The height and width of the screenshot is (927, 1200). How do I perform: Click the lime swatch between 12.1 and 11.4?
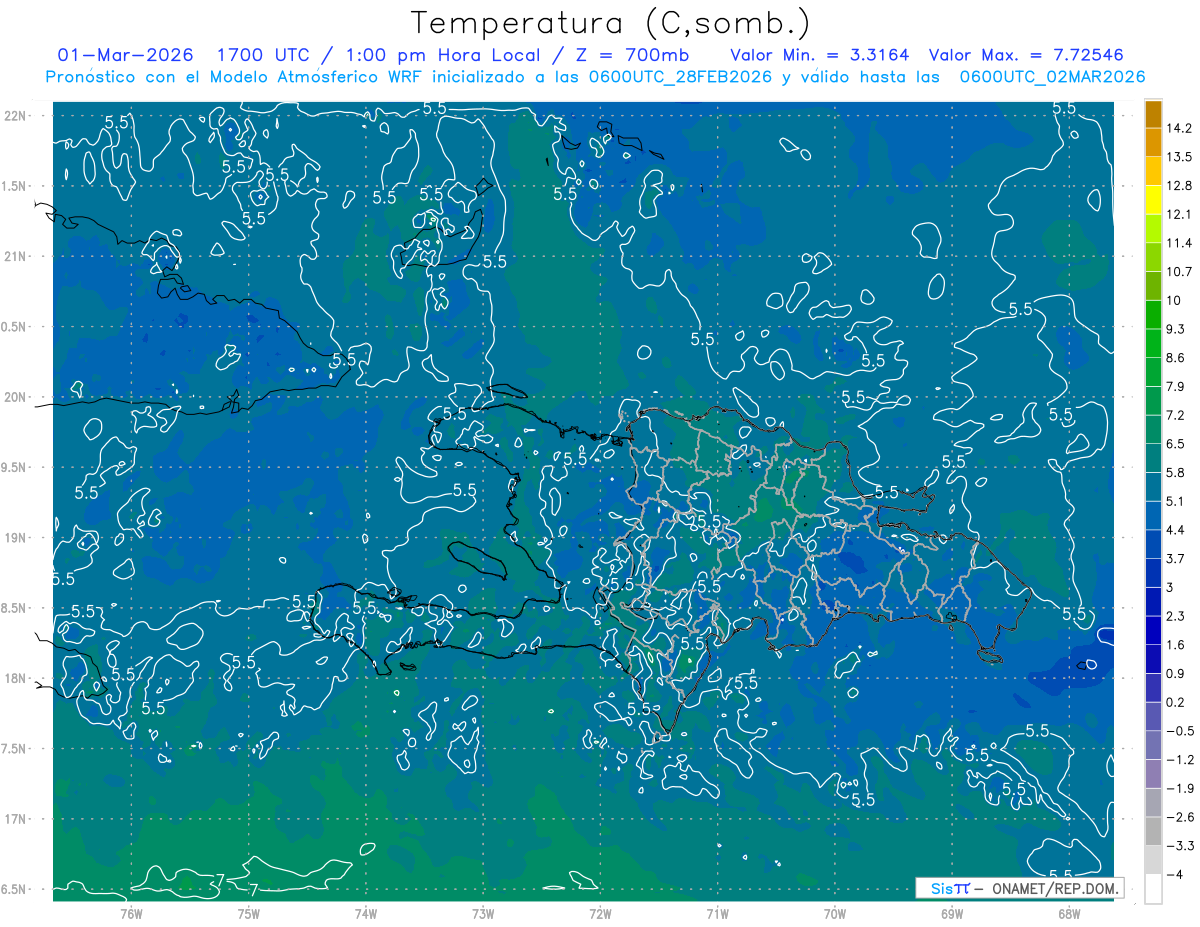[1153, 228]
